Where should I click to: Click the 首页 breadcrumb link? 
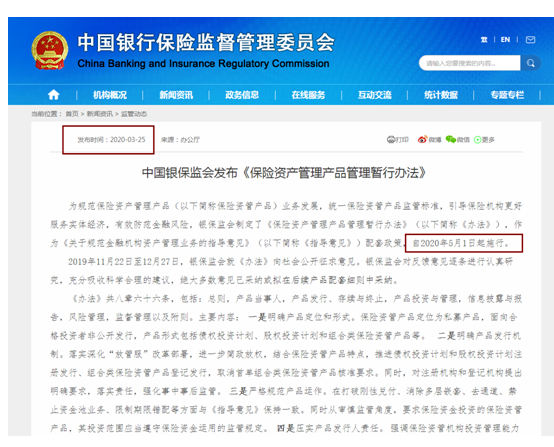tap(72, 114)
